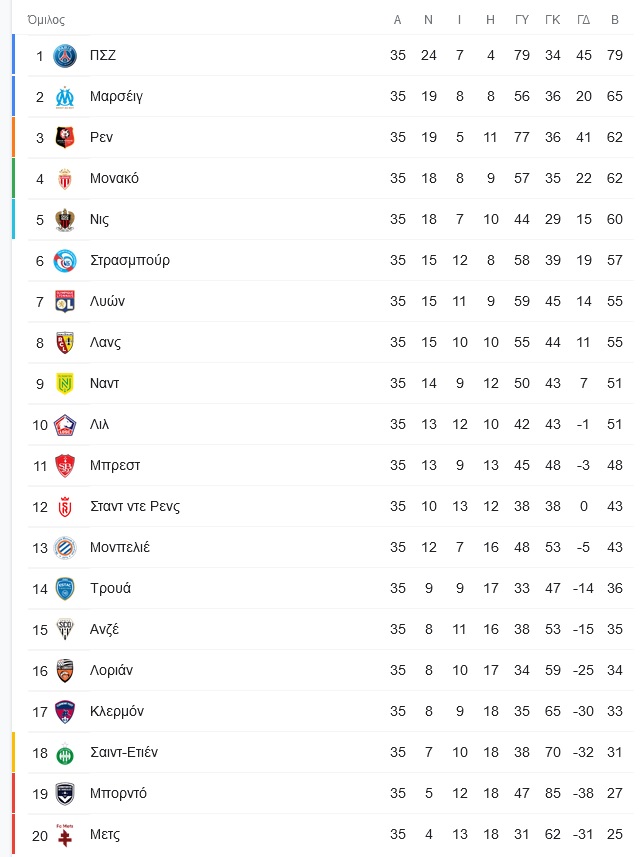Click the Μπορντό team logo
The width and height of the screenshot is (640, 857).
click(65, 794)
